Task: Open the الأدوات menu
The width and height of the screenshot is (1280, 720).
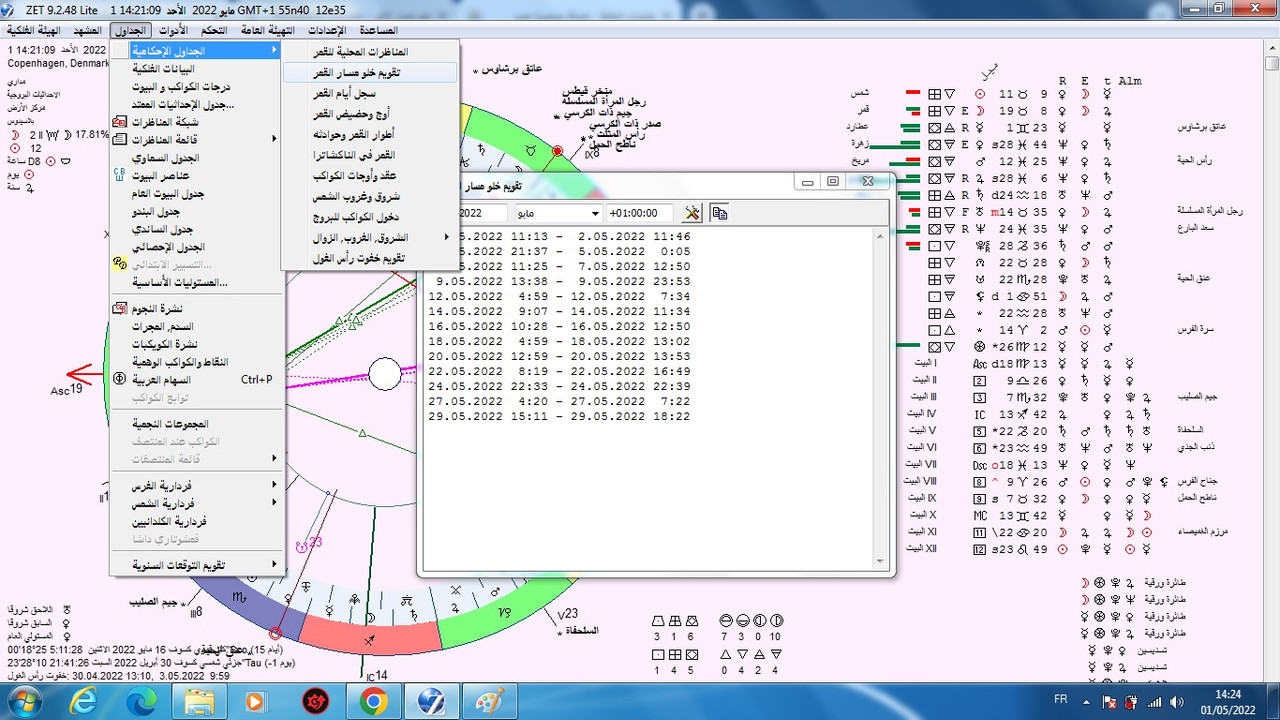Action: tap(174, 31)
